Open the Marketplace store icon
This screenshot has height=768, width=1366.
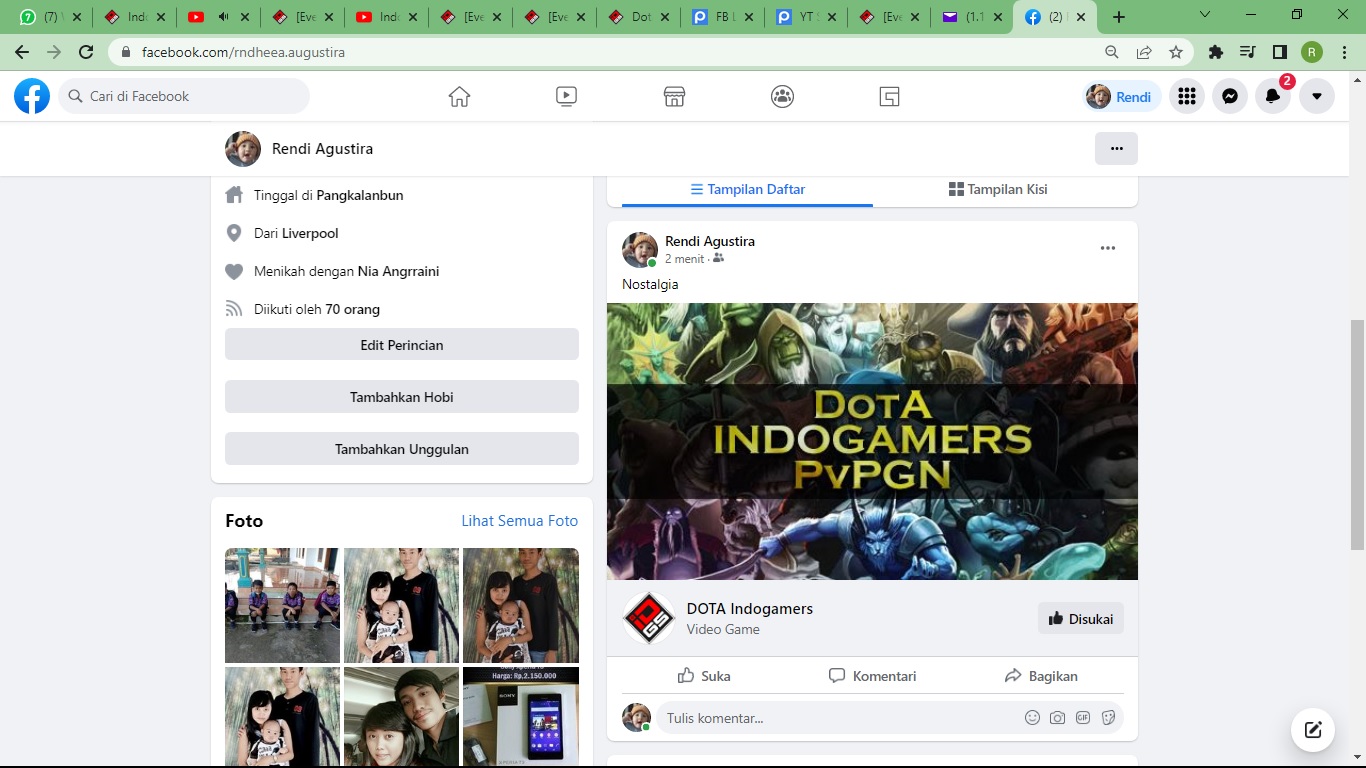(x=674, y=96)
